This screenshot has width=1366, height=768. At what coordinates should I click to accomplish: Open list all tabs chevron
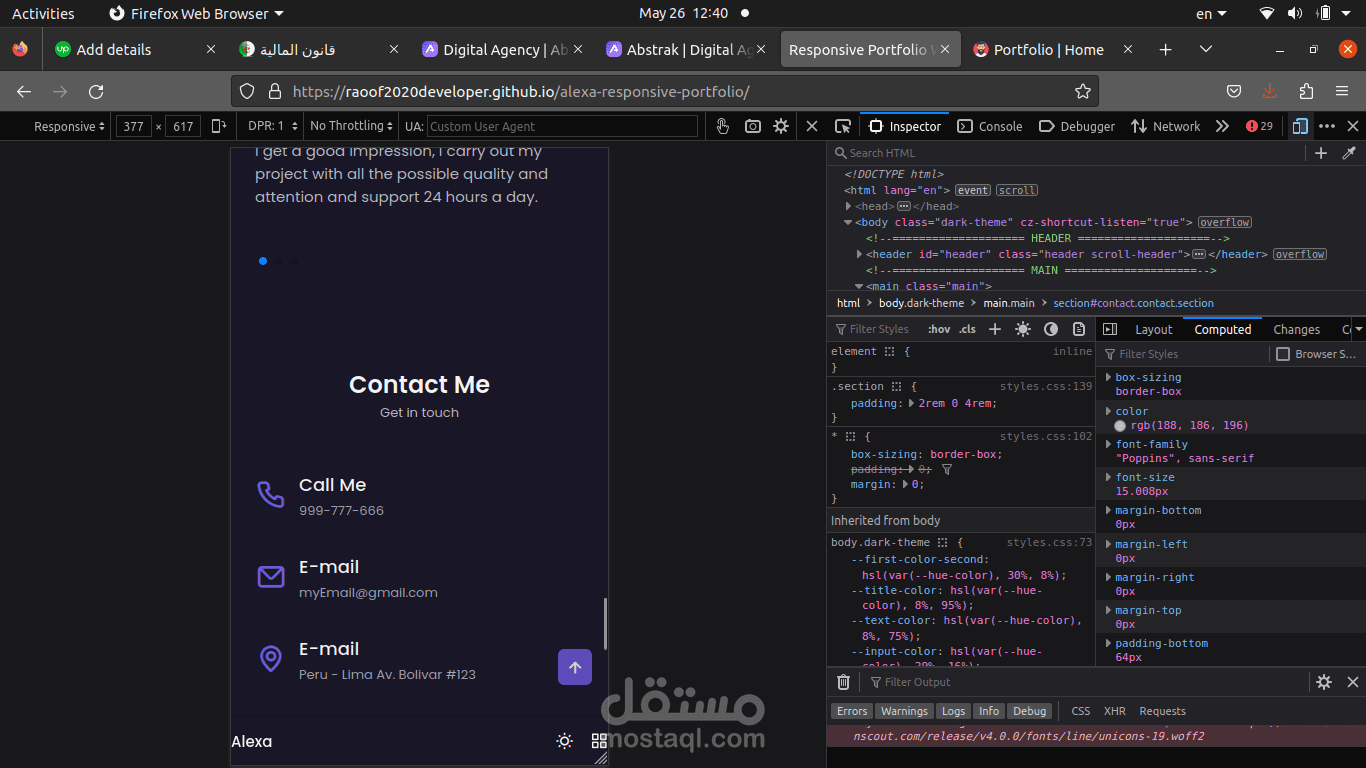tap(1206, 50)
